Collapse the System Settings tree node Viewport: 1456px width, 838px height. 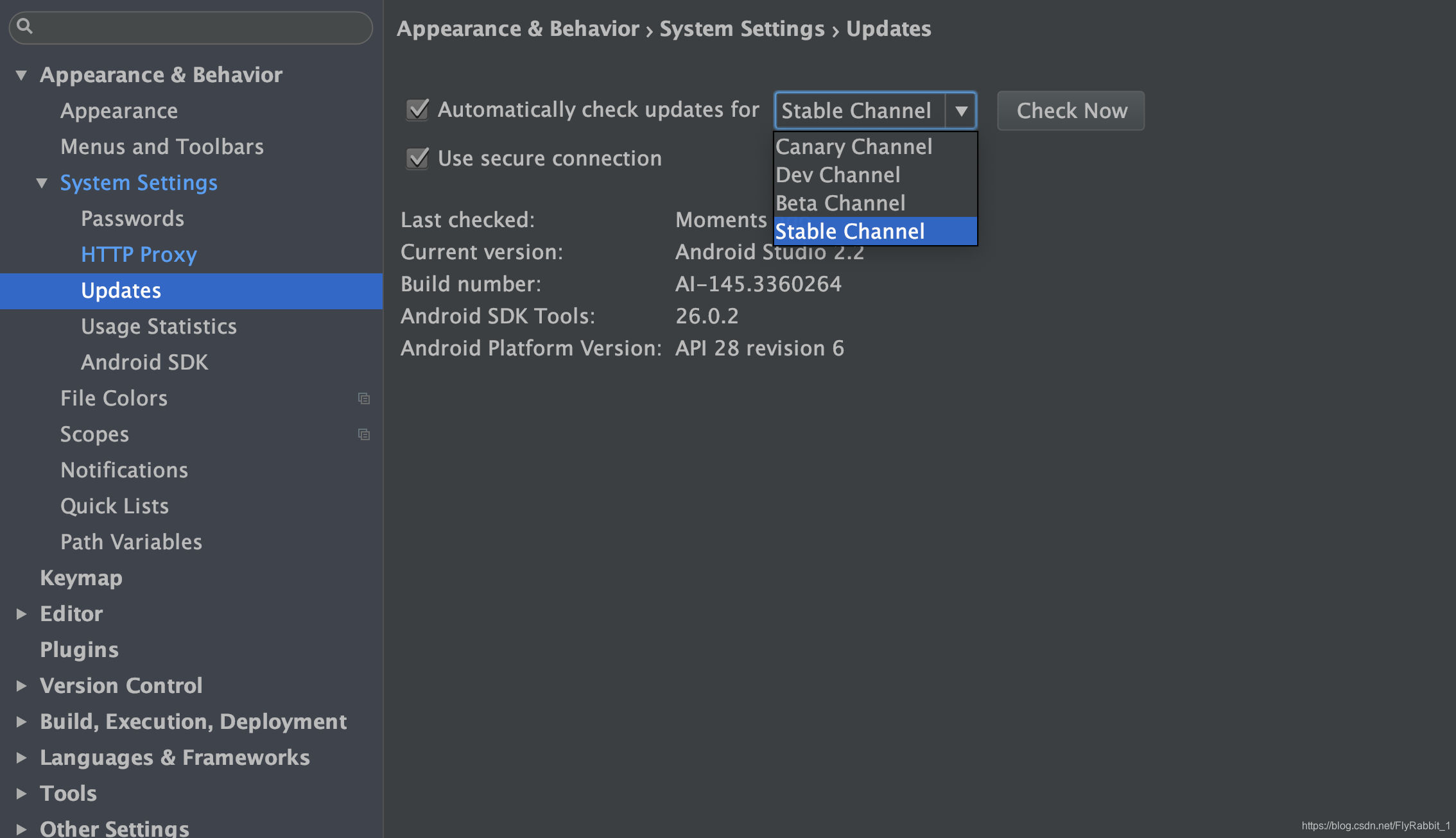[x=42, y=183]
